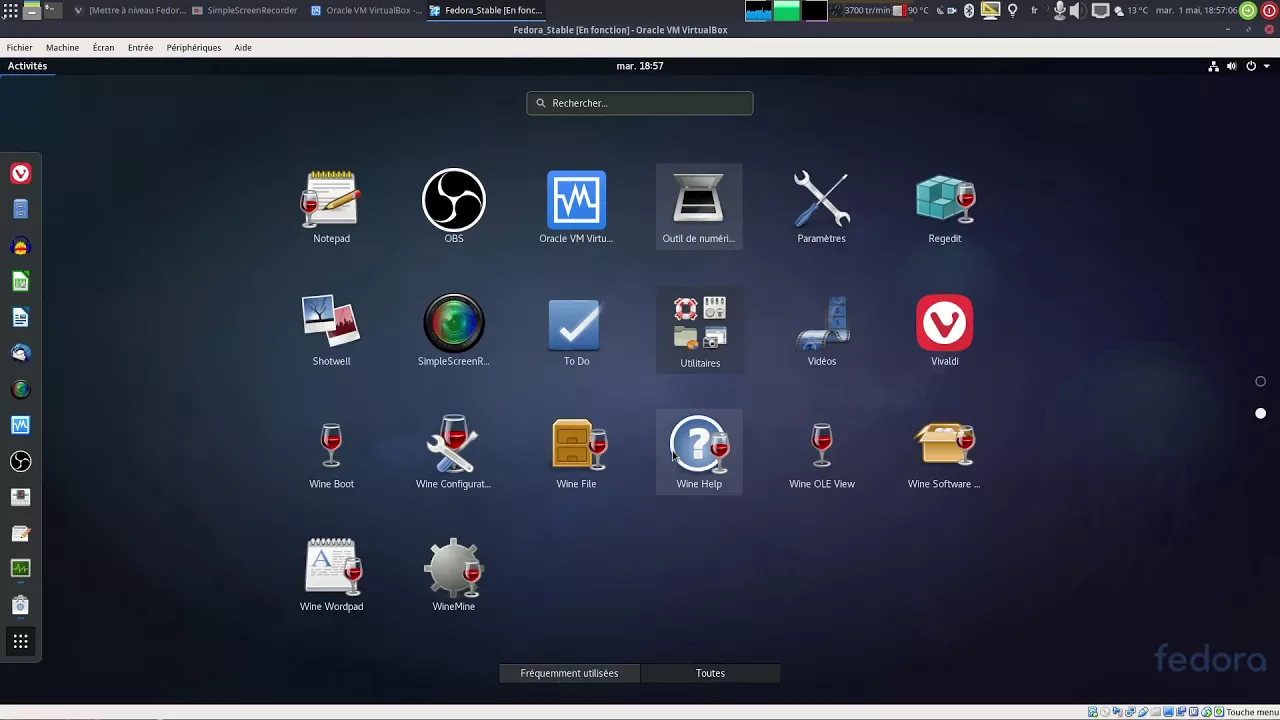Launch Wine Wordpad
The image size is (1280, 720).
pyautogui.click(x=331, y=575)
